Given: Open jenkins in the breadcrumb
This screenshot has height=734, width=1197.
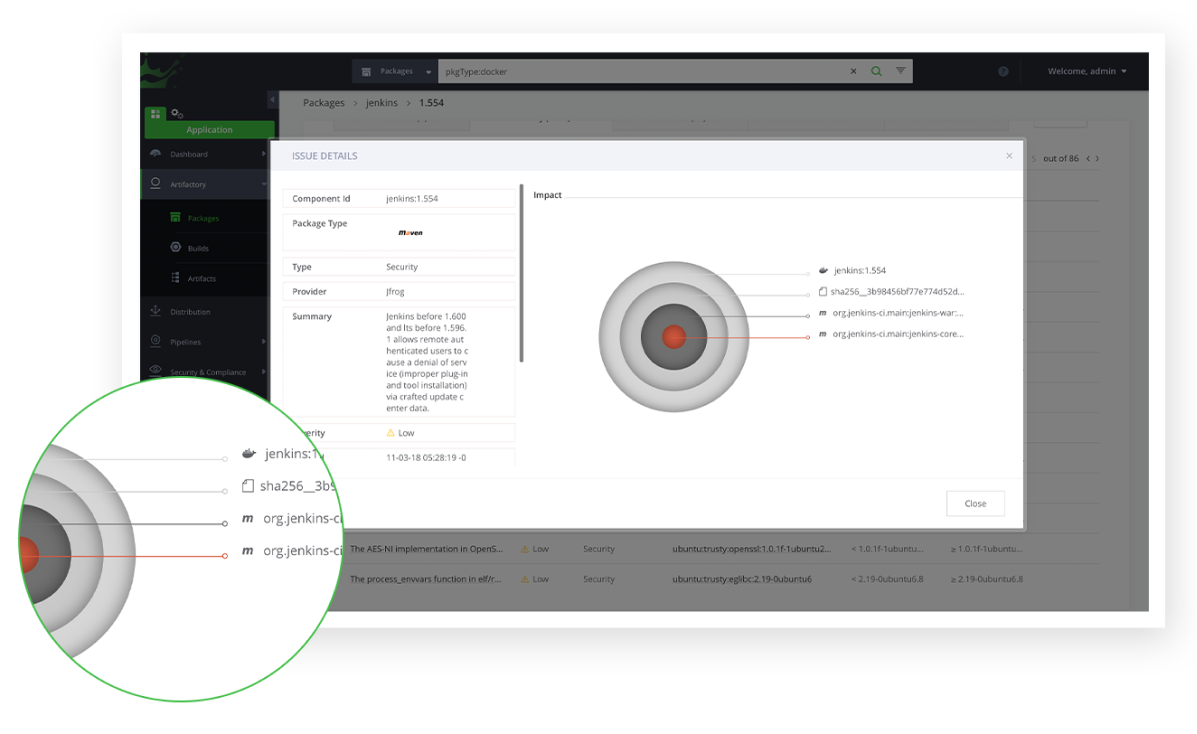Looking at the screenshot, I should (x=381, y=102).
